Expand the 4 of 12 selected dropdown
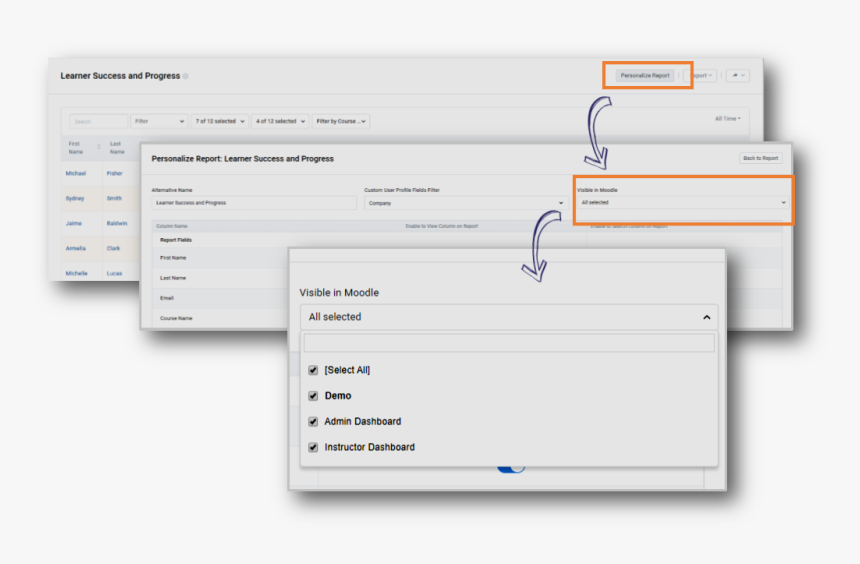 [x=279, y=121]
